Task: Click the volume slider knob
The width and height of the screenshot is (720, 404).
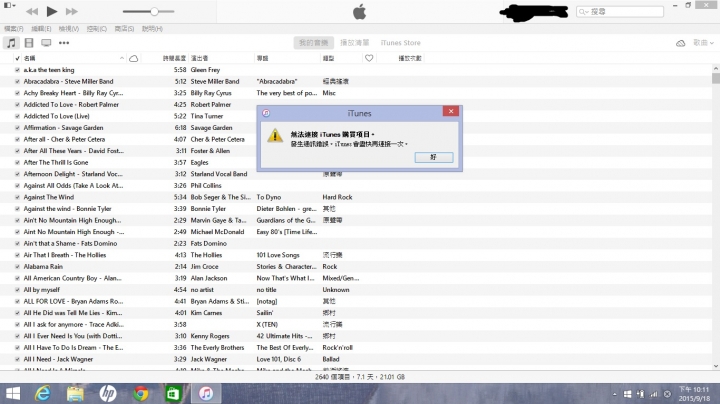Action: point(154,11)
